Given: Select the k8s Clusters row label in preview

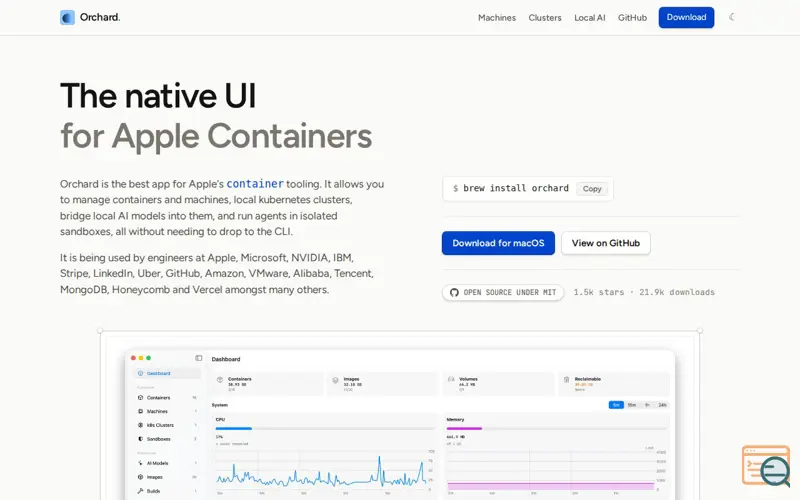Looking at the screenshot, I should (x=160, y=425).
